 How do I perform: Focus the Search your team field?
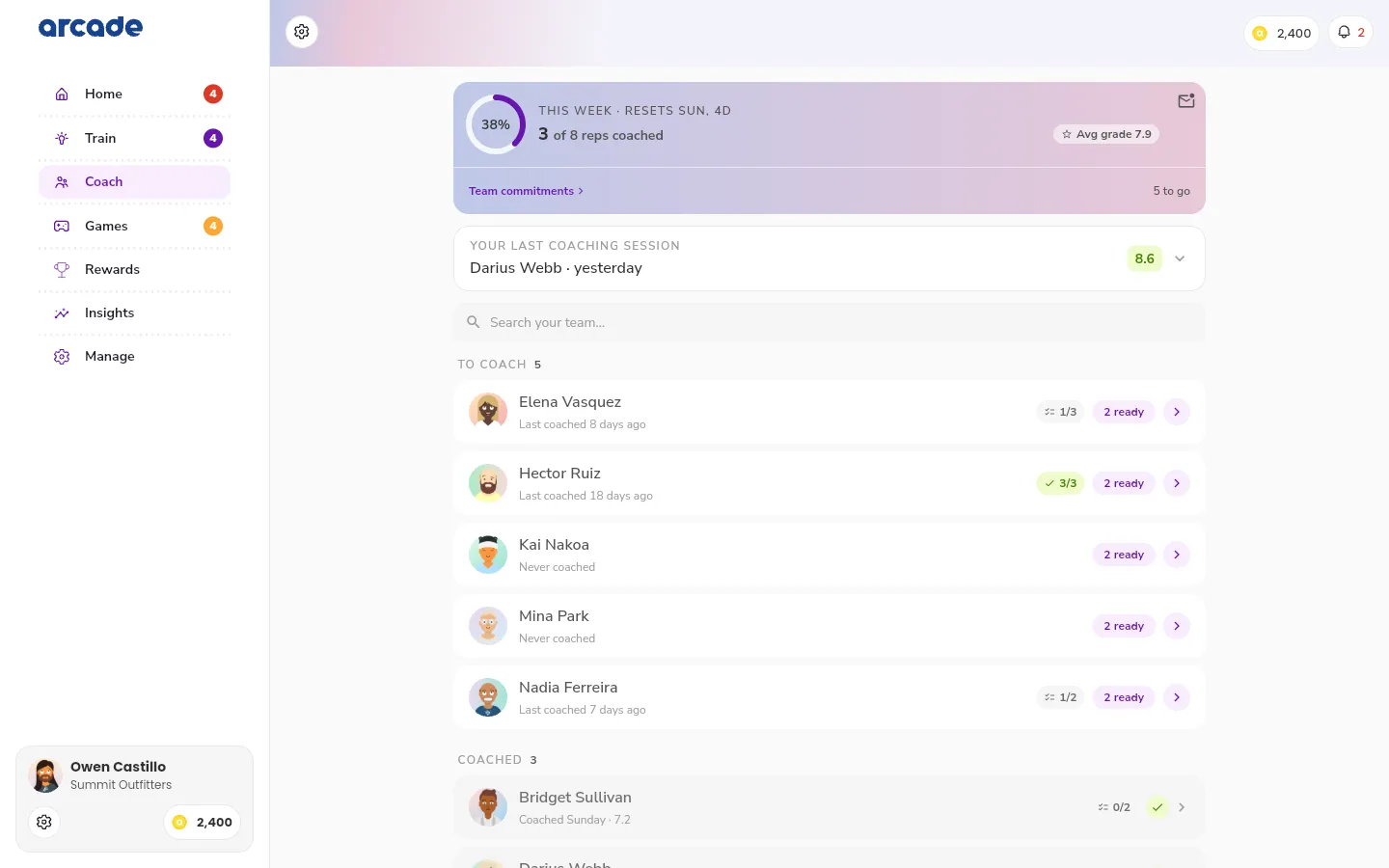830,322
